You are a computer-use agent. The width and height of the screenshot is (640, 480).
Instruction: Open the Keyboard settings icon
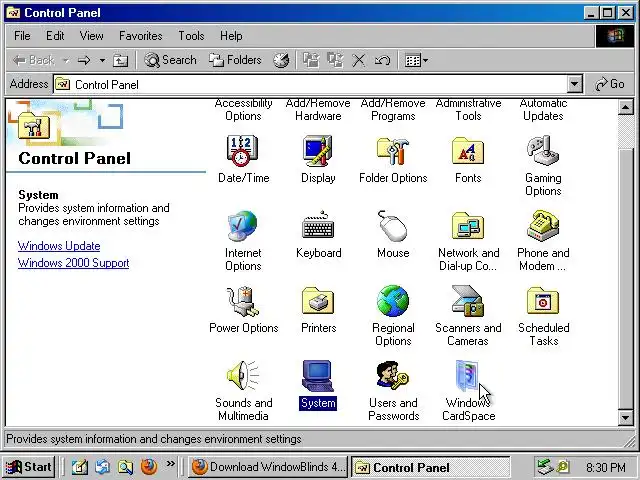[318, 225]
